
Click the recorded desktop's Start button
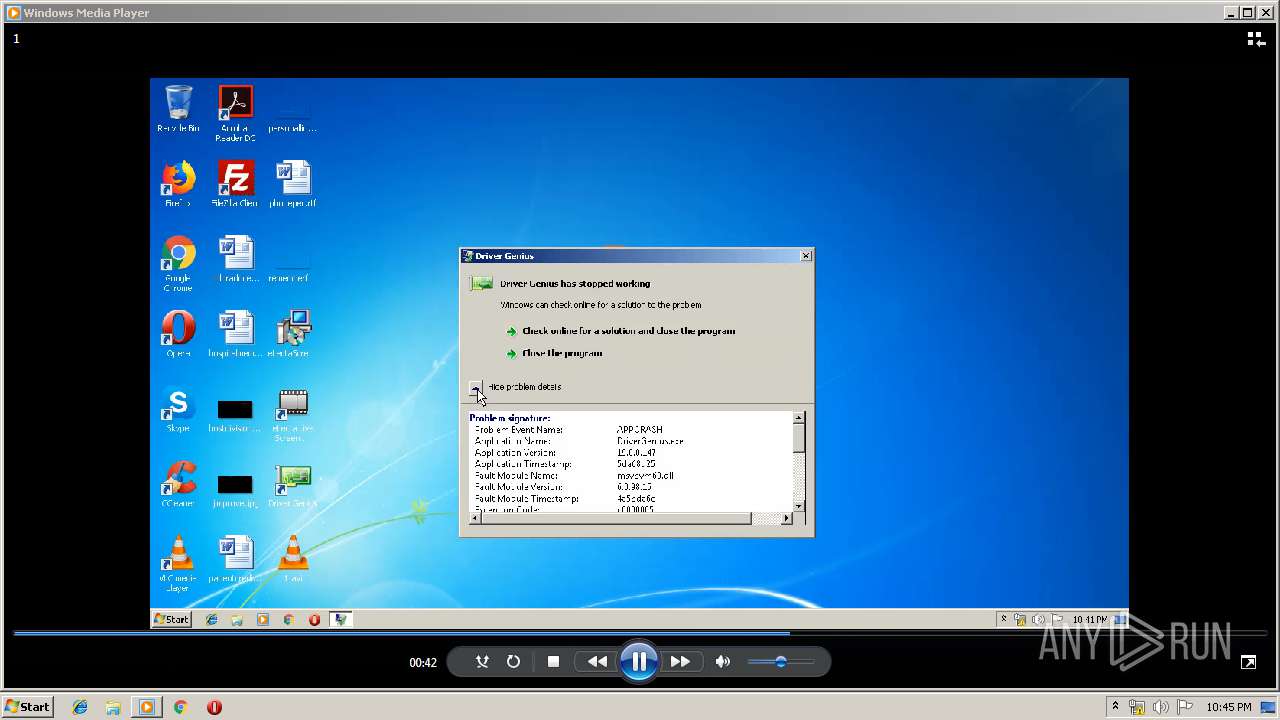171,619
